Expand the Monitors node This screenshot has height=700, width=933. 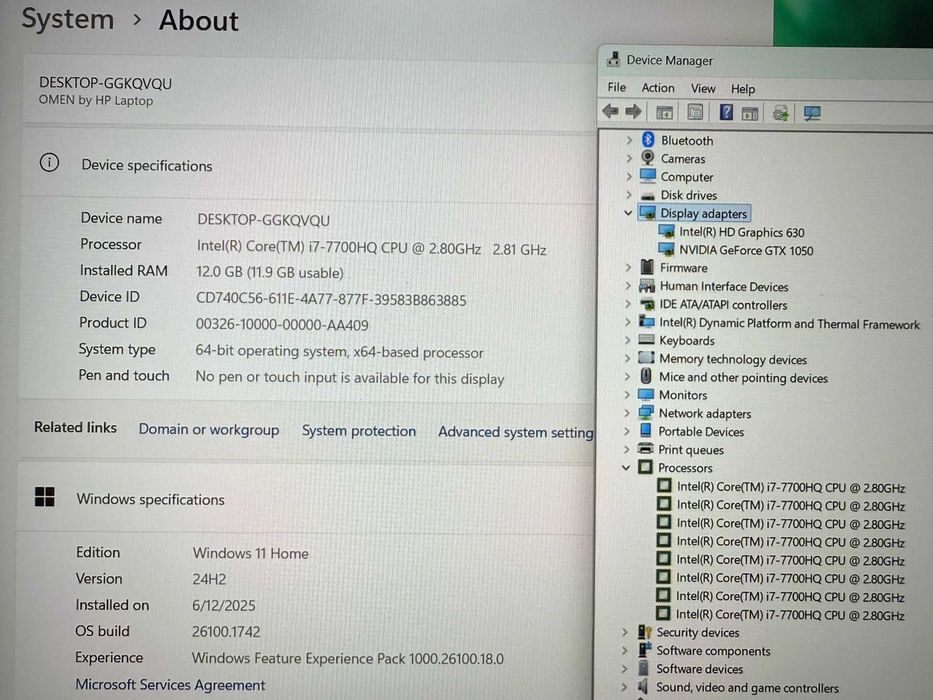point(627,395)
